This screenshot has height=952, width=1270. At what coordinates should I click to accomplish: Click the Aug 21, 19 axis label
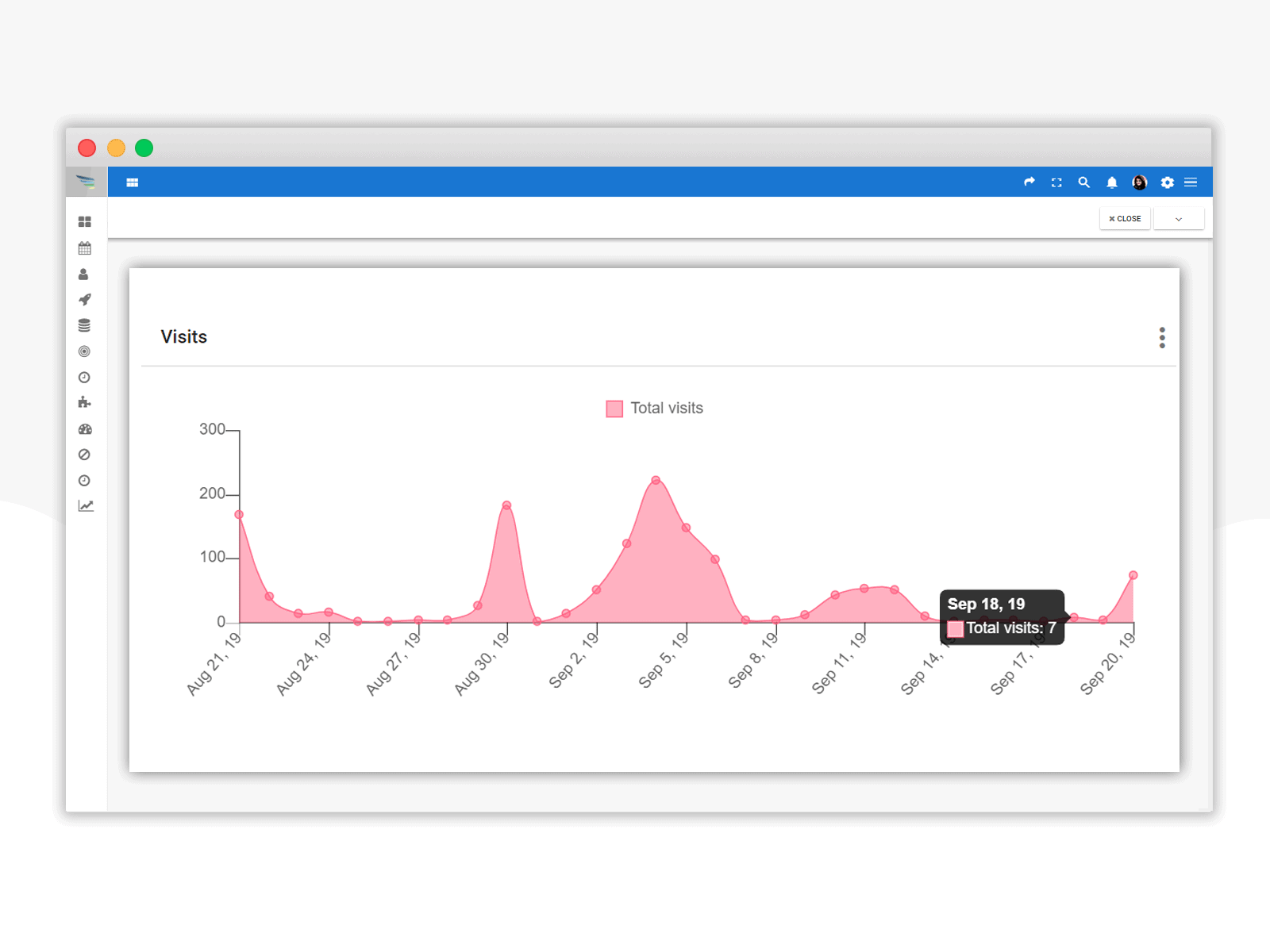(214, 665)
